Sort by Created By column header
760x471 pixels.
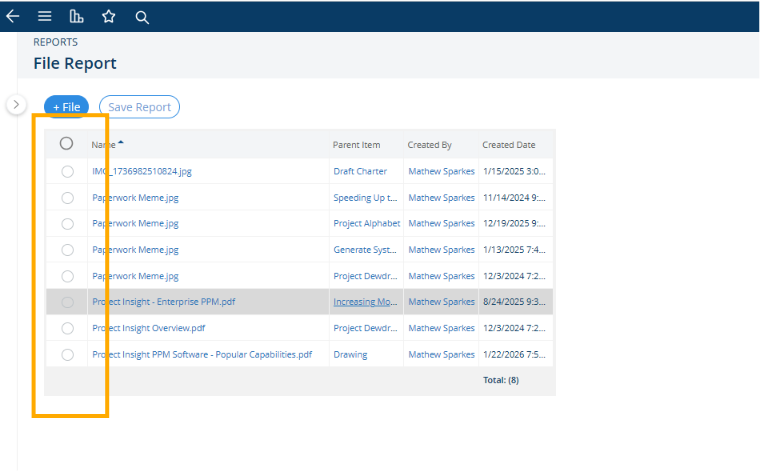pos(429,144)
